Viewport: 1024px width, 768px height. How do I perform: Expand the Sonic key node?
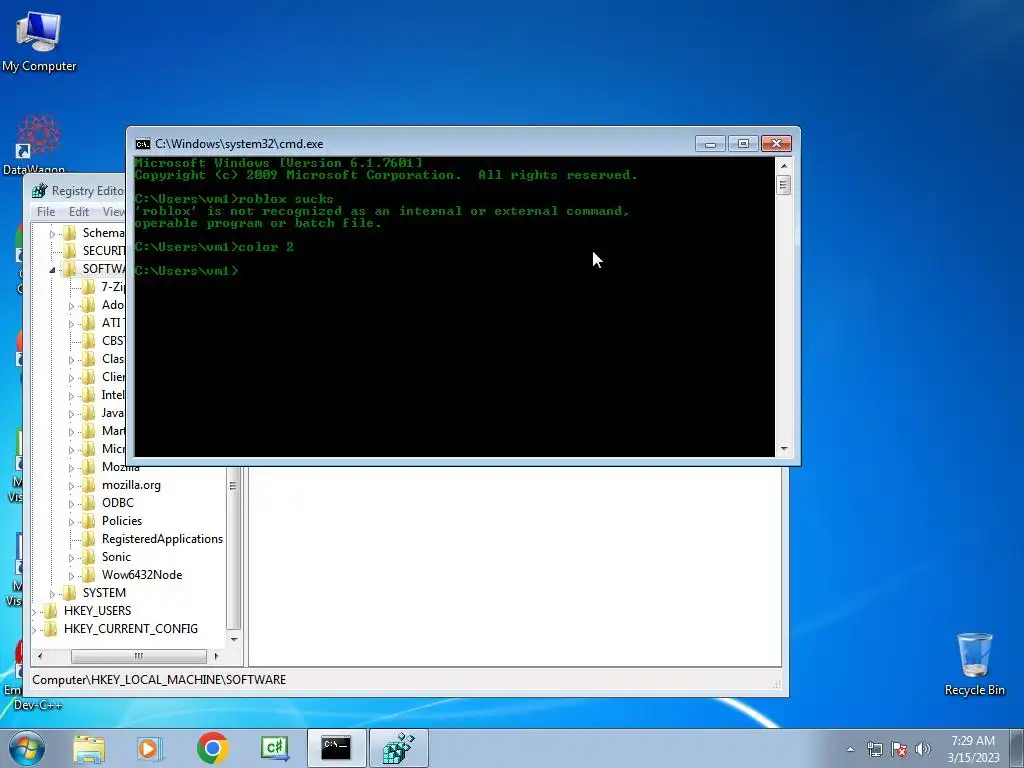(x=71, y=558)
